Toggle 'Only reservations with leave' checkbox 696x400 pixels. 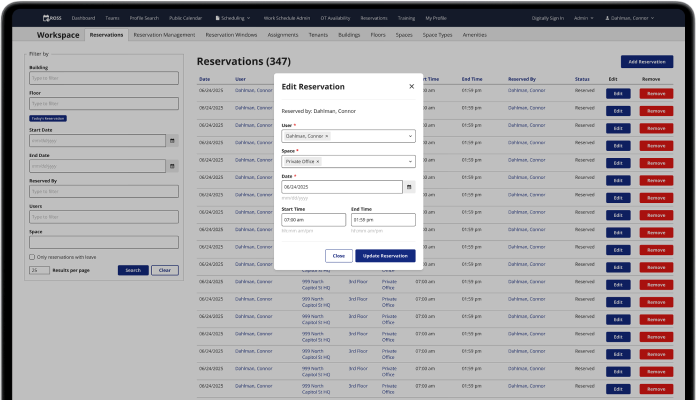coord(32,257)
